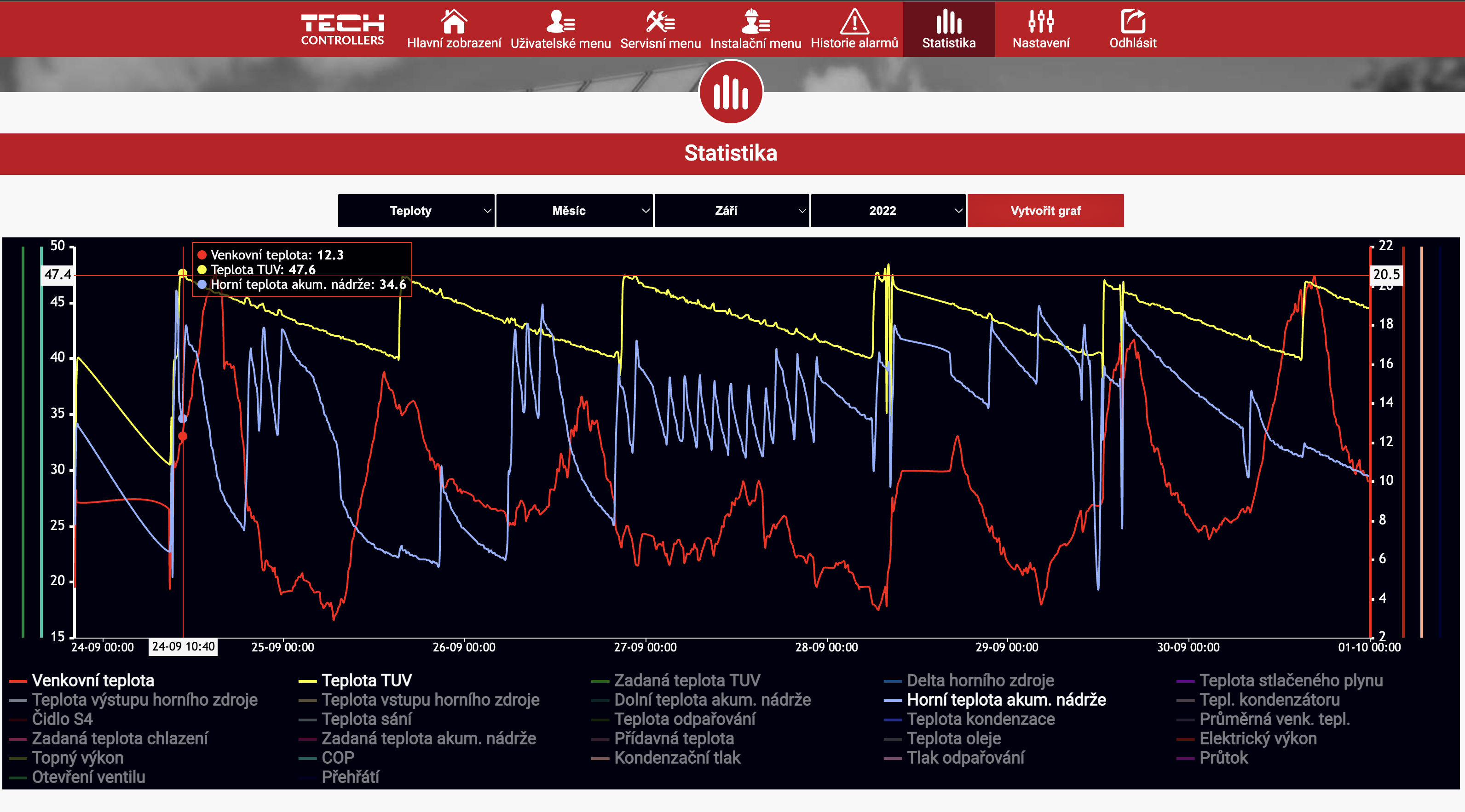
Task: Open the Září month dropdown
Action: 732,211
